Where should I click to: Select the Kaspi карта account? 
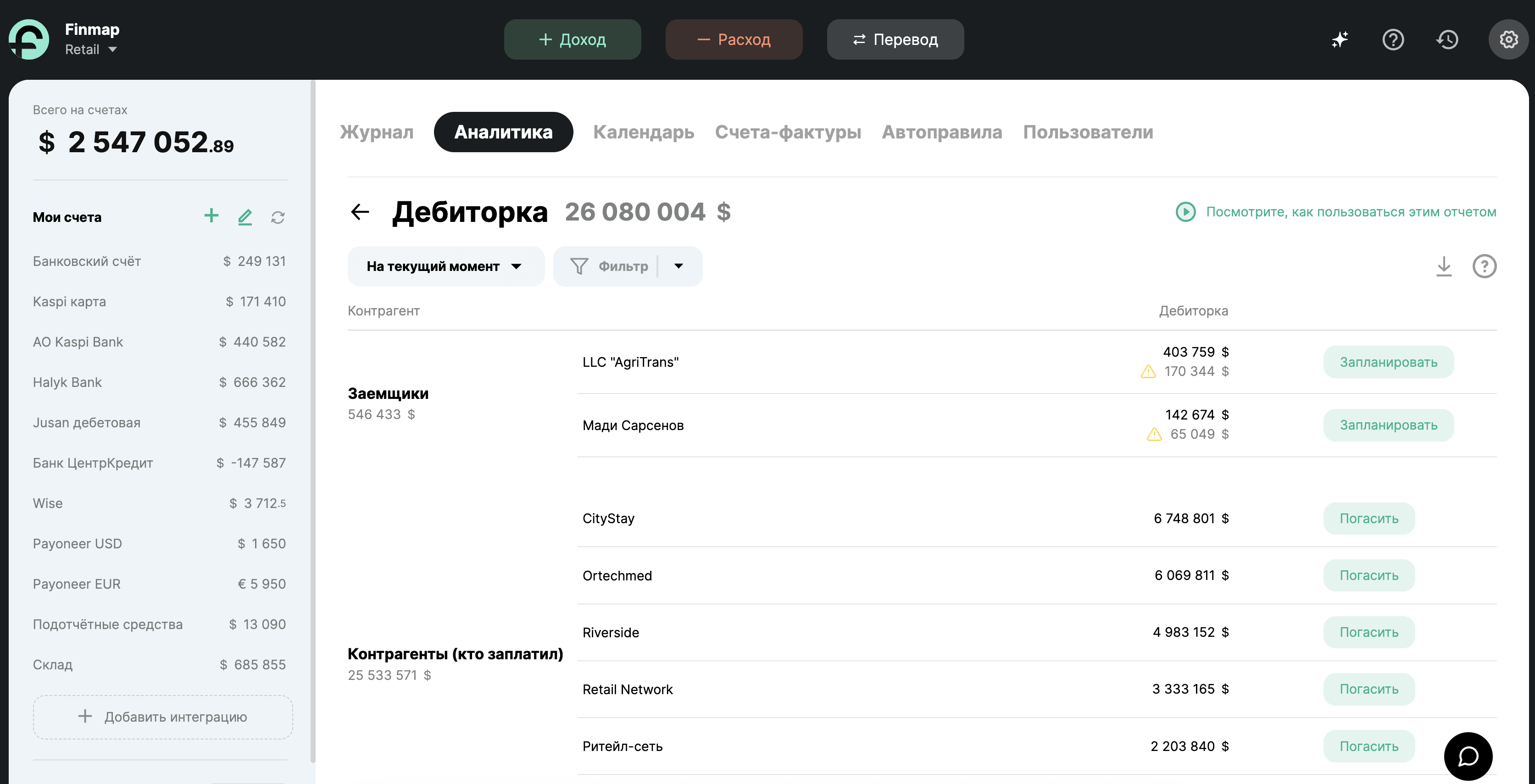[x=160, y=301]
